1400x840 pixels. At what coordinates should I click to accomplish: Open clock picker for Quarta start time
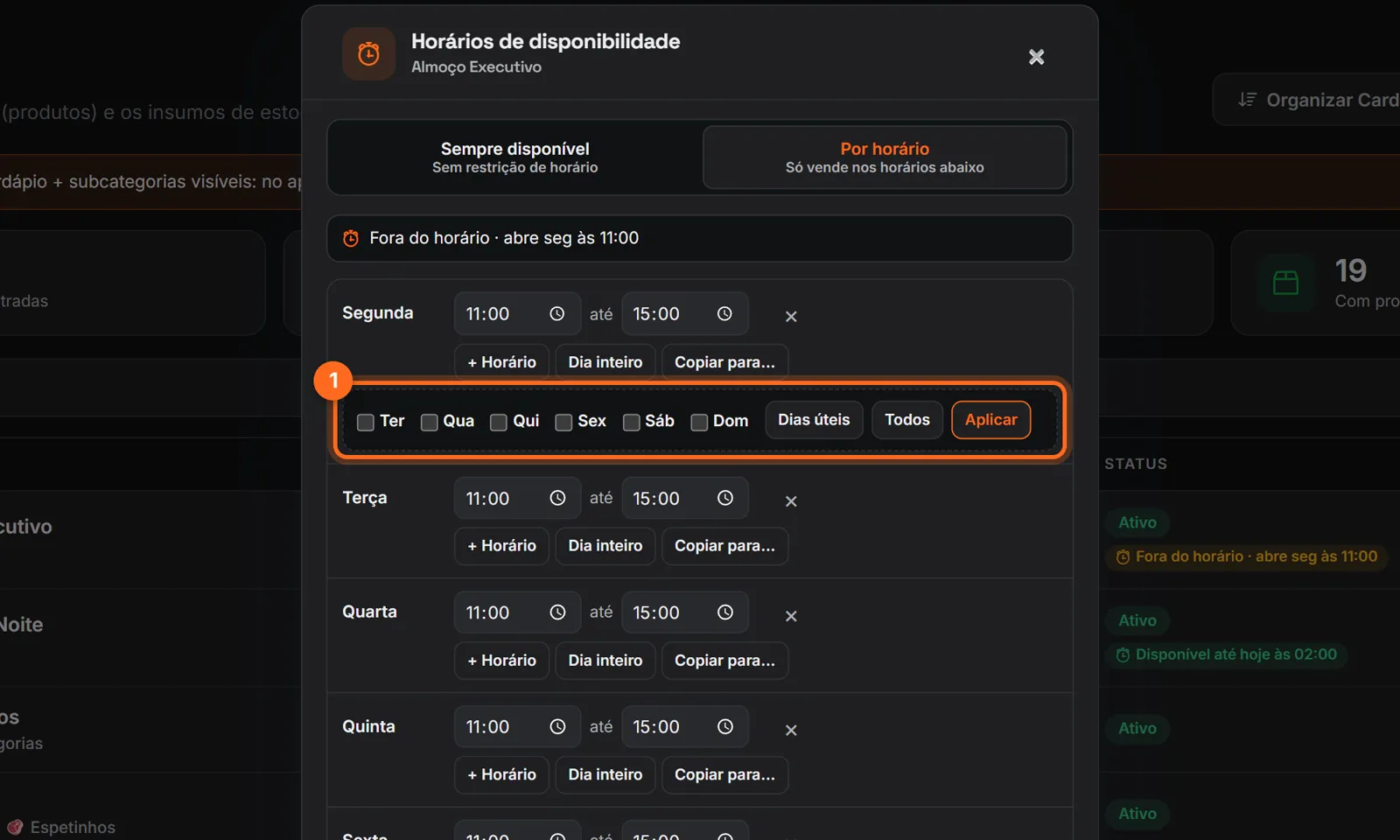tap(557, 612)
